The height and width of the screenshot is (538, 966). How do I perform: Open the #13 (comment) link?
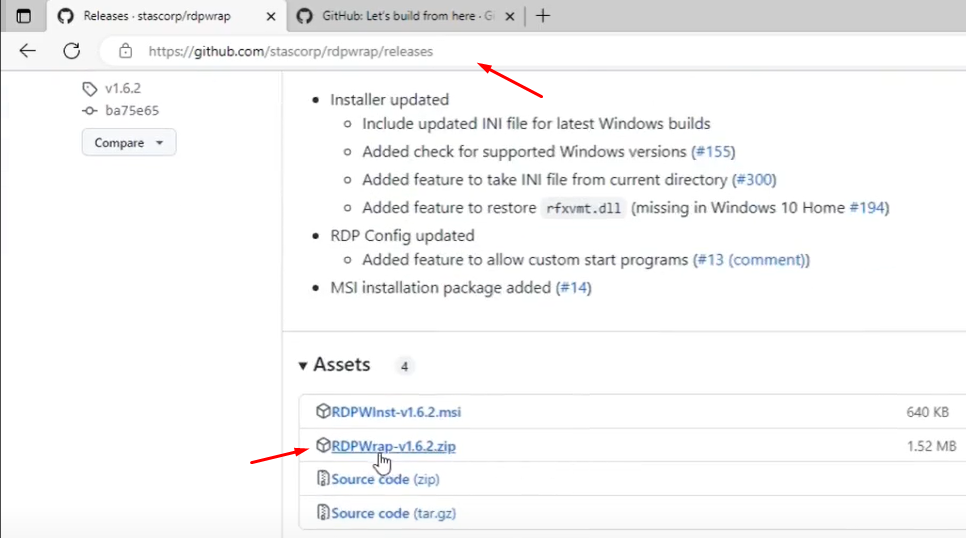(751, 260)
